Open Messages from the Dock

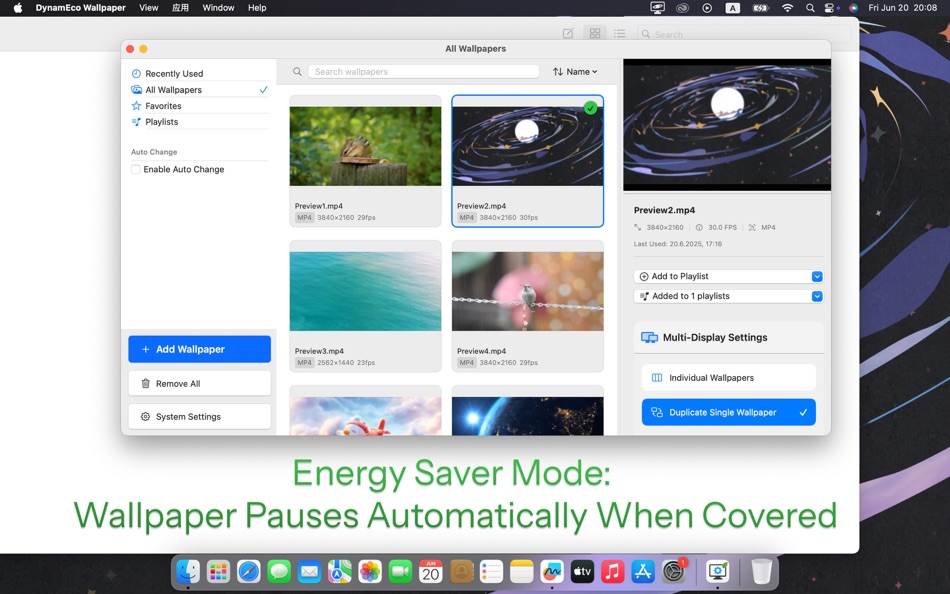pos(279,571)
